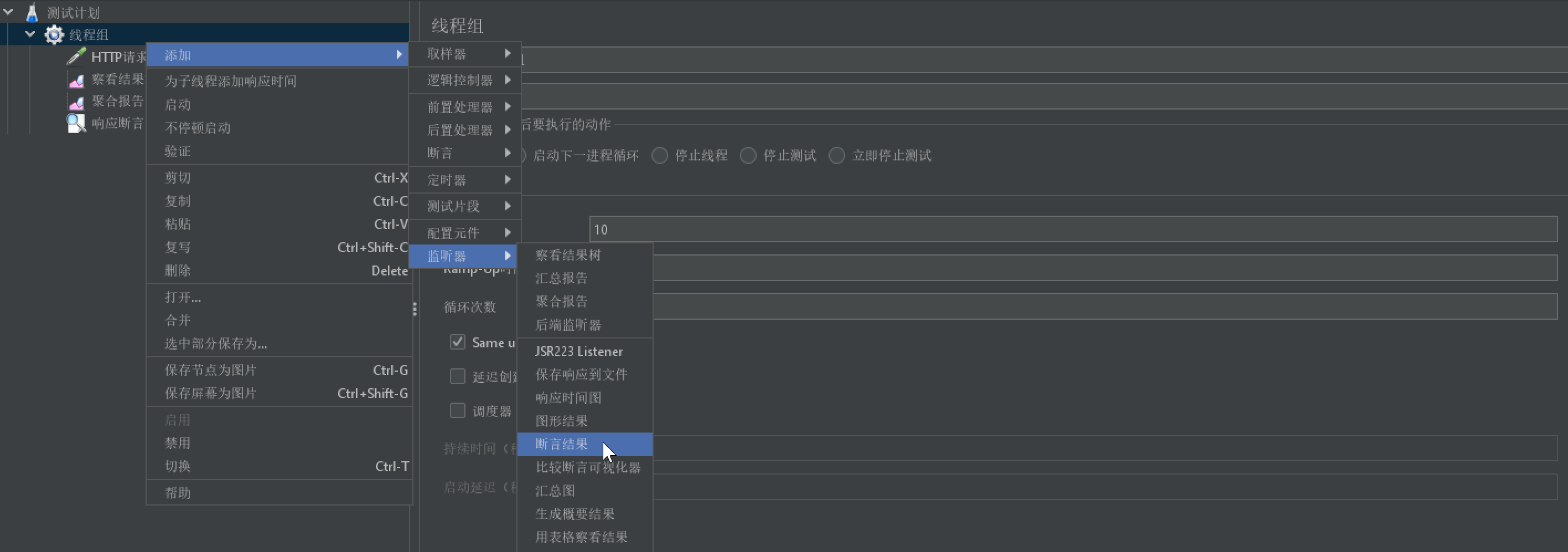Screen dimensions: 1568x552
Task: Click the Test Plan flask icon
Action: [x=32, y=12]
